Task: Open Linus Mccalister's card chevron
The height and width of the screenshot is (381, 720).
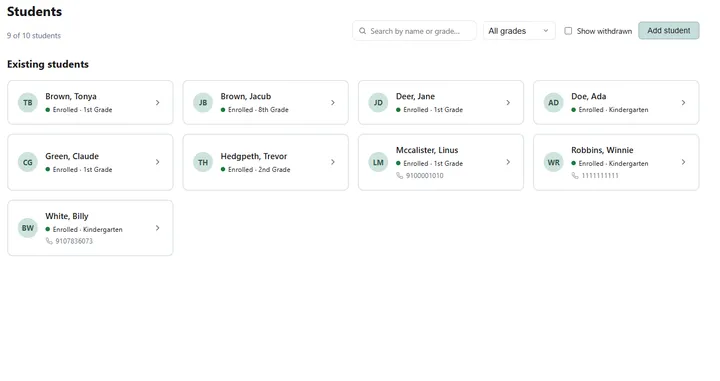Action: [508, 162]
